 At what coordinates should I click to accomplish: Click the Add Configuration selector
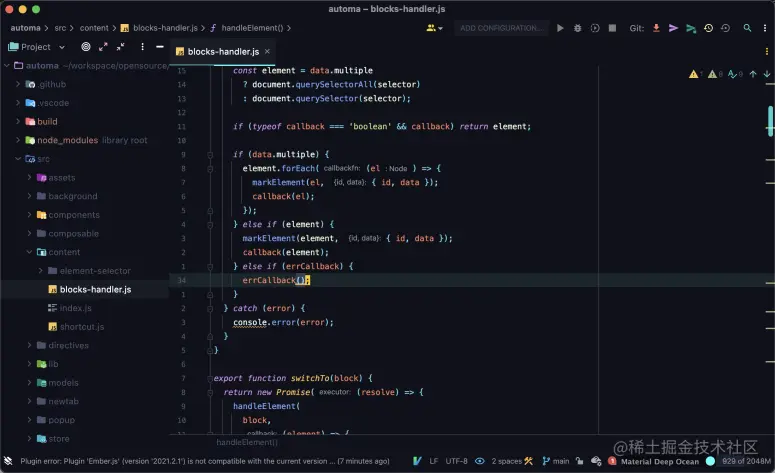501,28
